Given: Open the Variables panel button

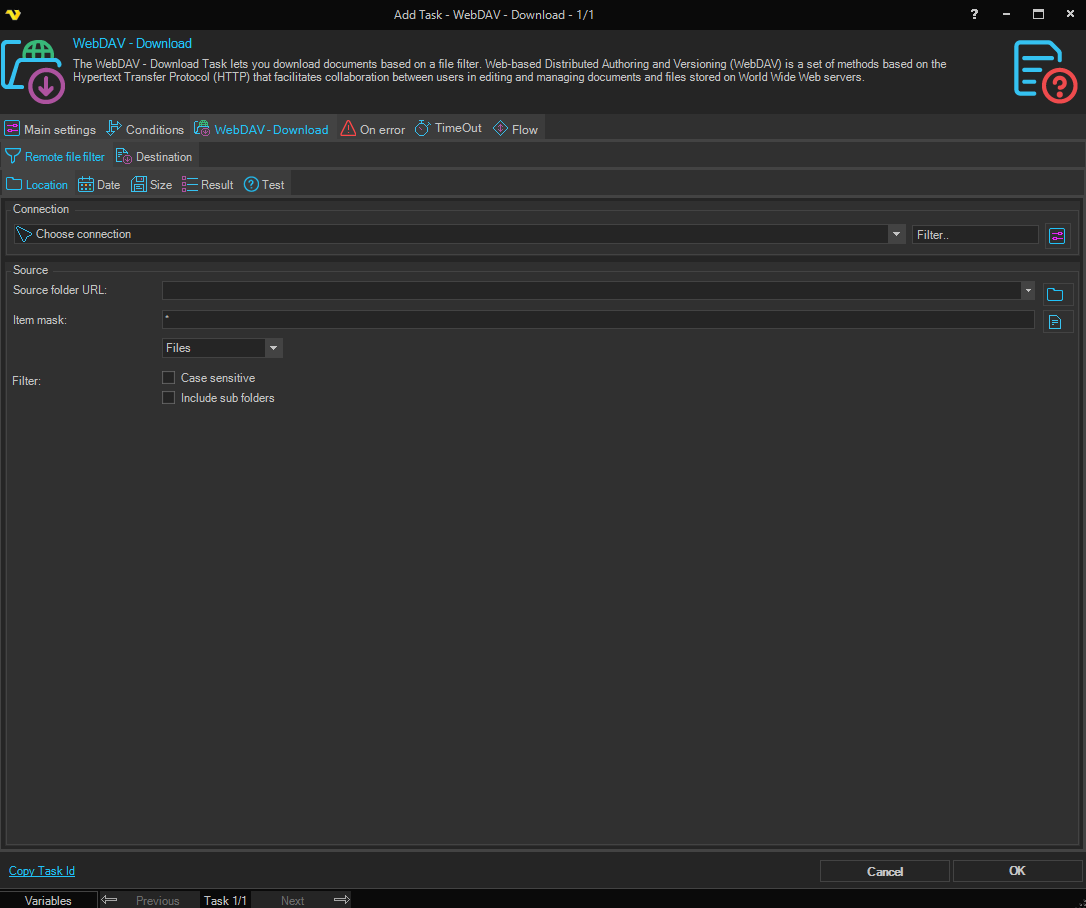Looking at the screenshot, I should click(48, 900).
